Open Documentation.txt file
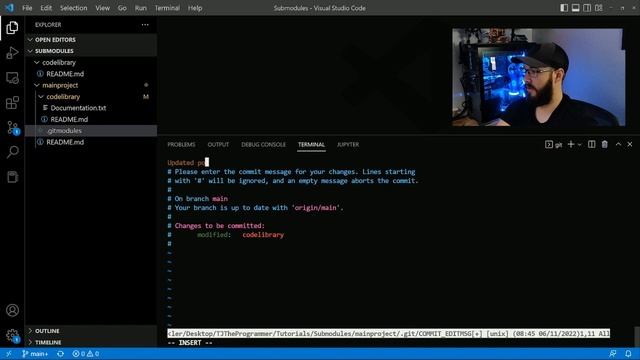The width and height of the screenshot is (640, 360). (91, 108)
